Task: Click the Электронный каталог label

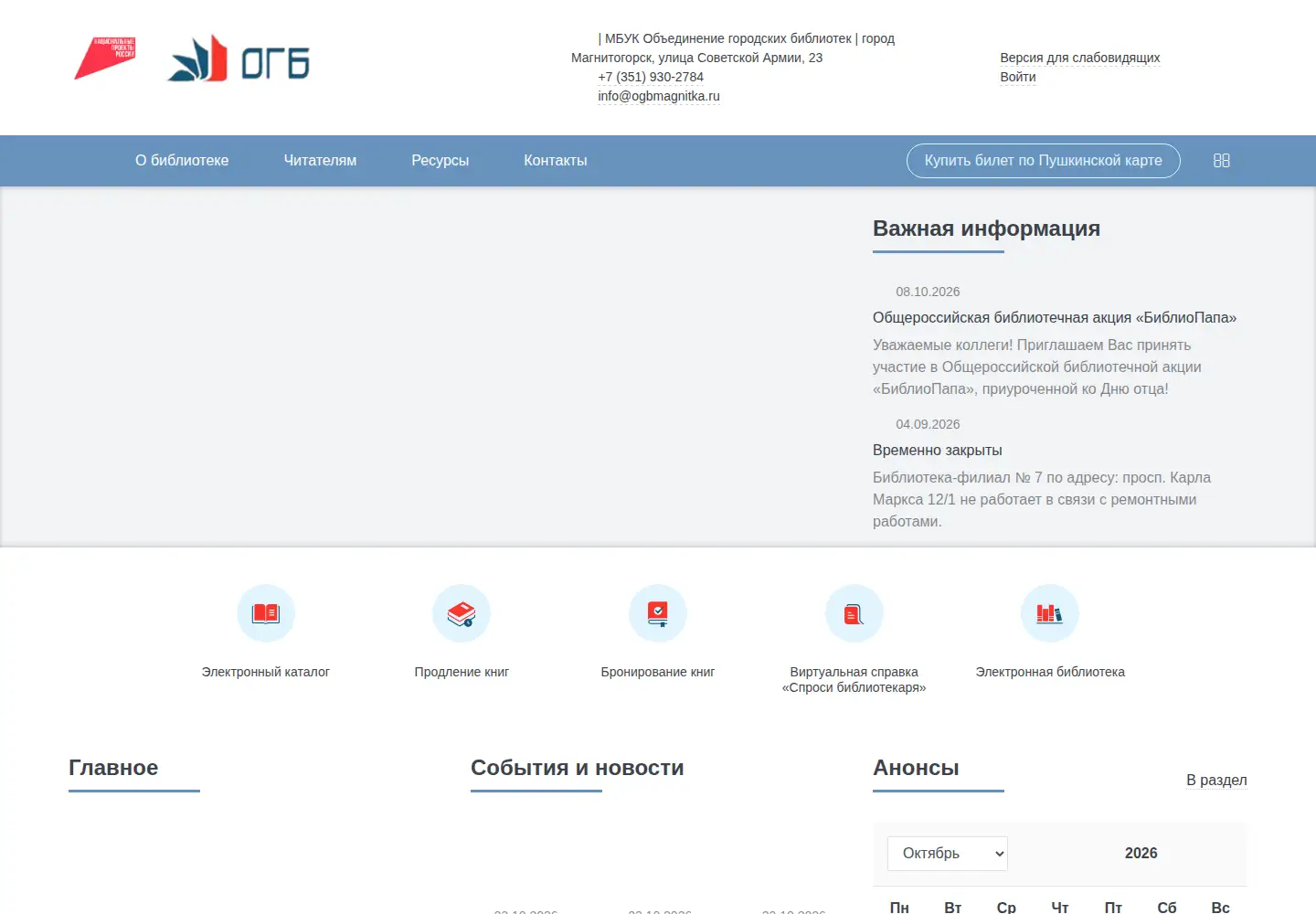Action: [266, 672]
